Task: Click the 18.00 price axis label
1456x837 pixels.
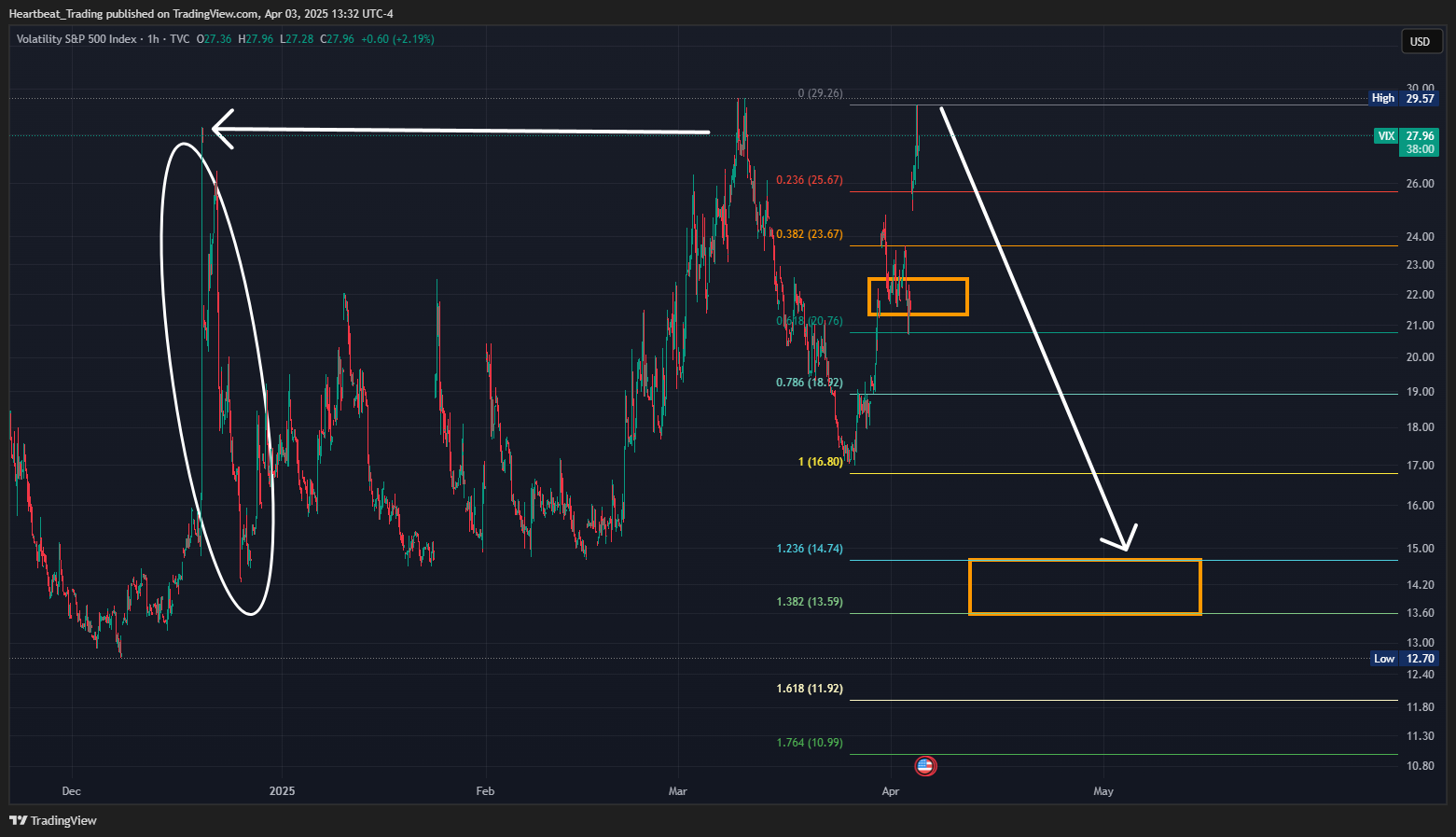Action: (x=1421, y=427)
